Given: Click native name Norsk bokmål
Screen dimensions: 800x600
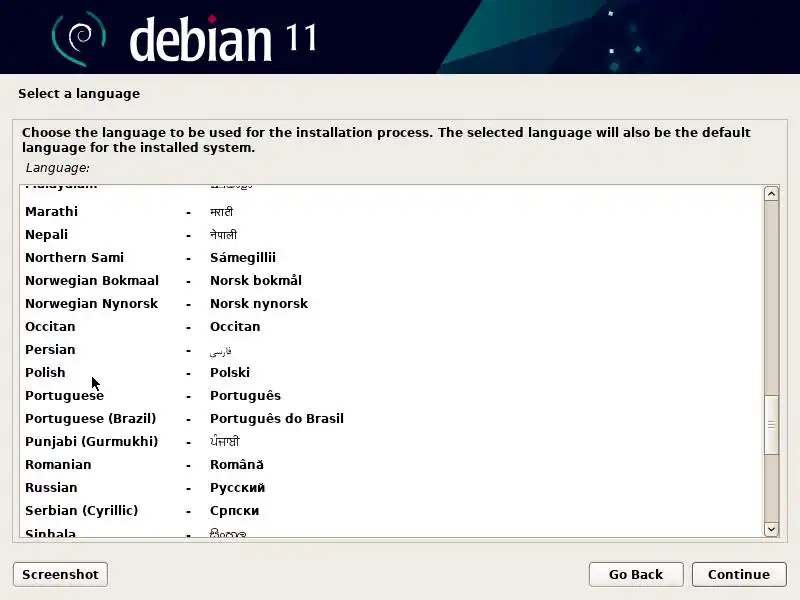Looking at the screenshot, I should (x=256, y=281).
